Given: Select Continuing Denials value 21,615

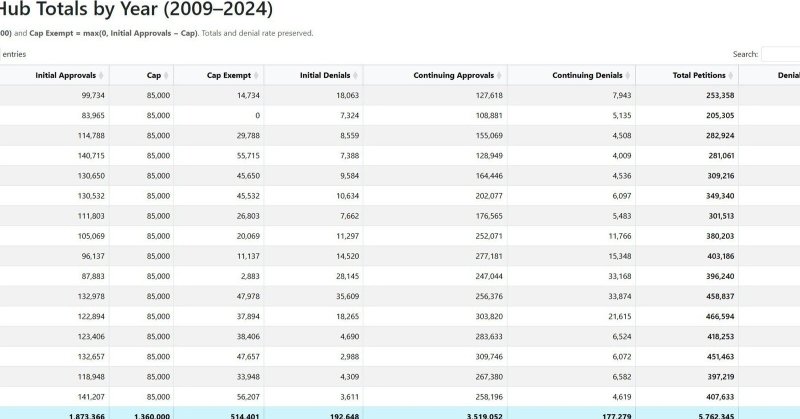Looking at the screenshot, I should point(620,316).
